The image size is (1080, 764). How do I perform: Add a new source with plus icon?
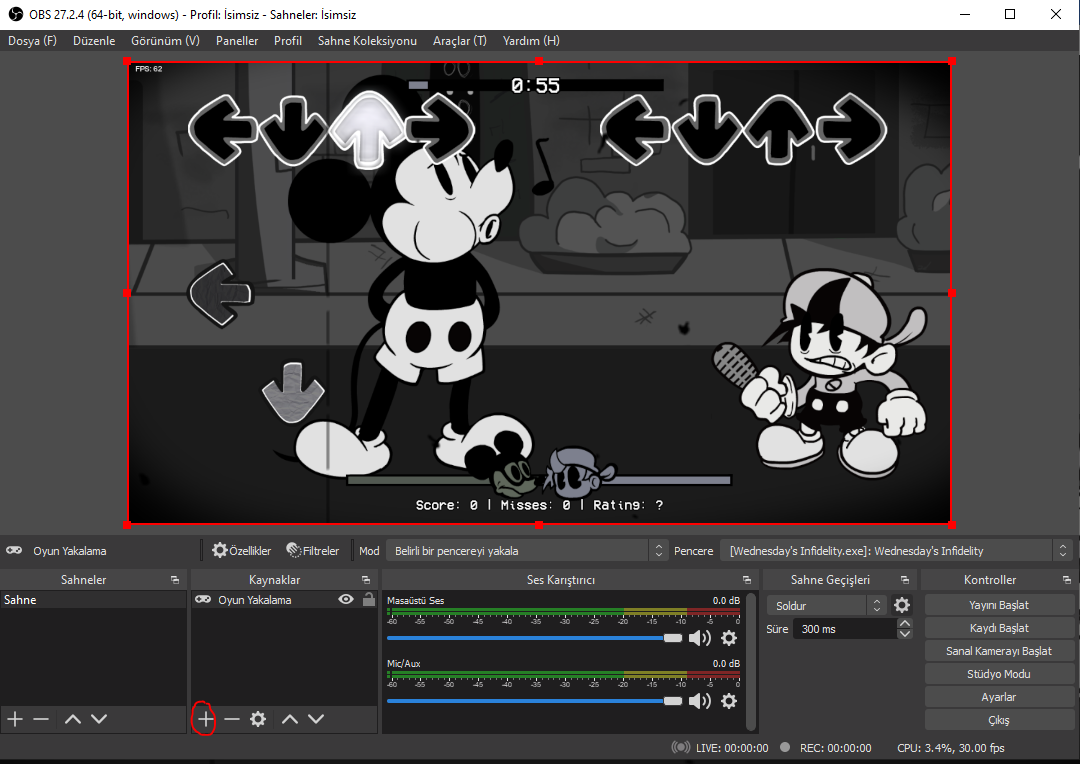[205, 719]
